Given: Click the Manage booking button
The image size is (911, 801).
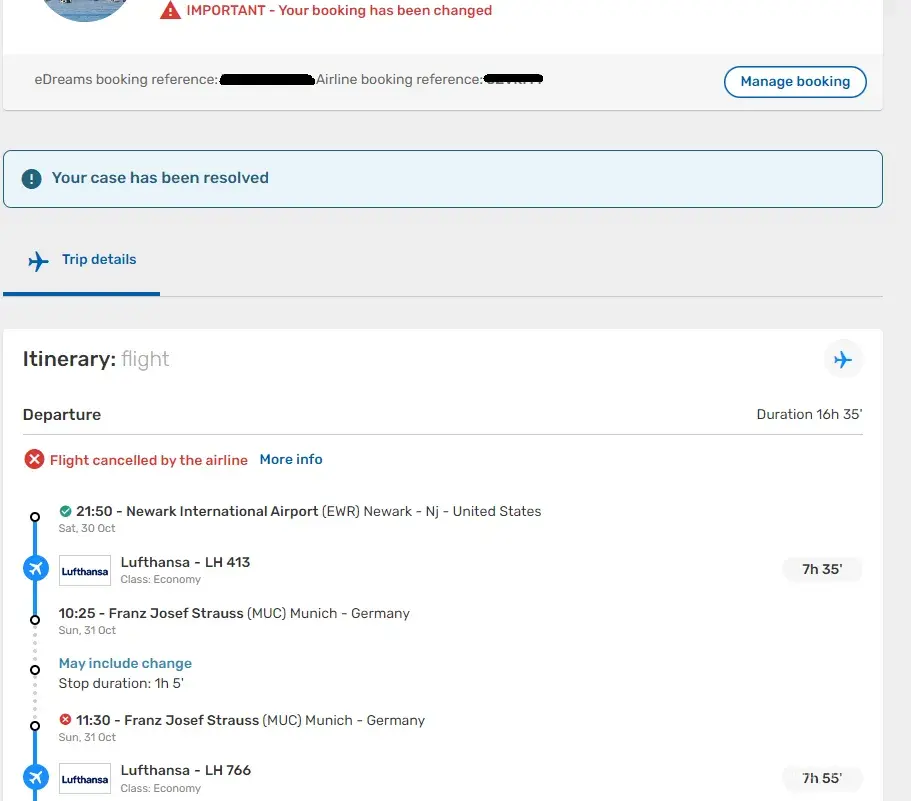Looking at the screenshot, I should 795,82.
